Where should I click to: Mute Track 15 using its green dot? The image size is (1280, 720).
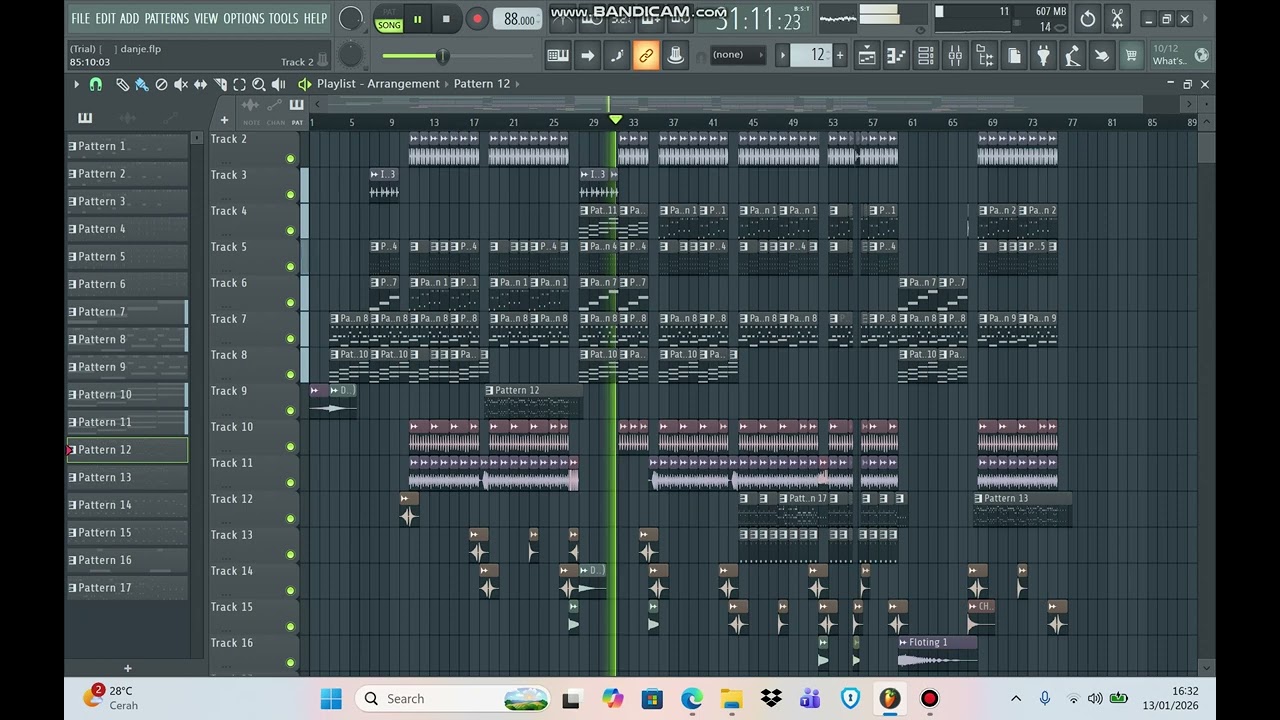coord(291,627)
